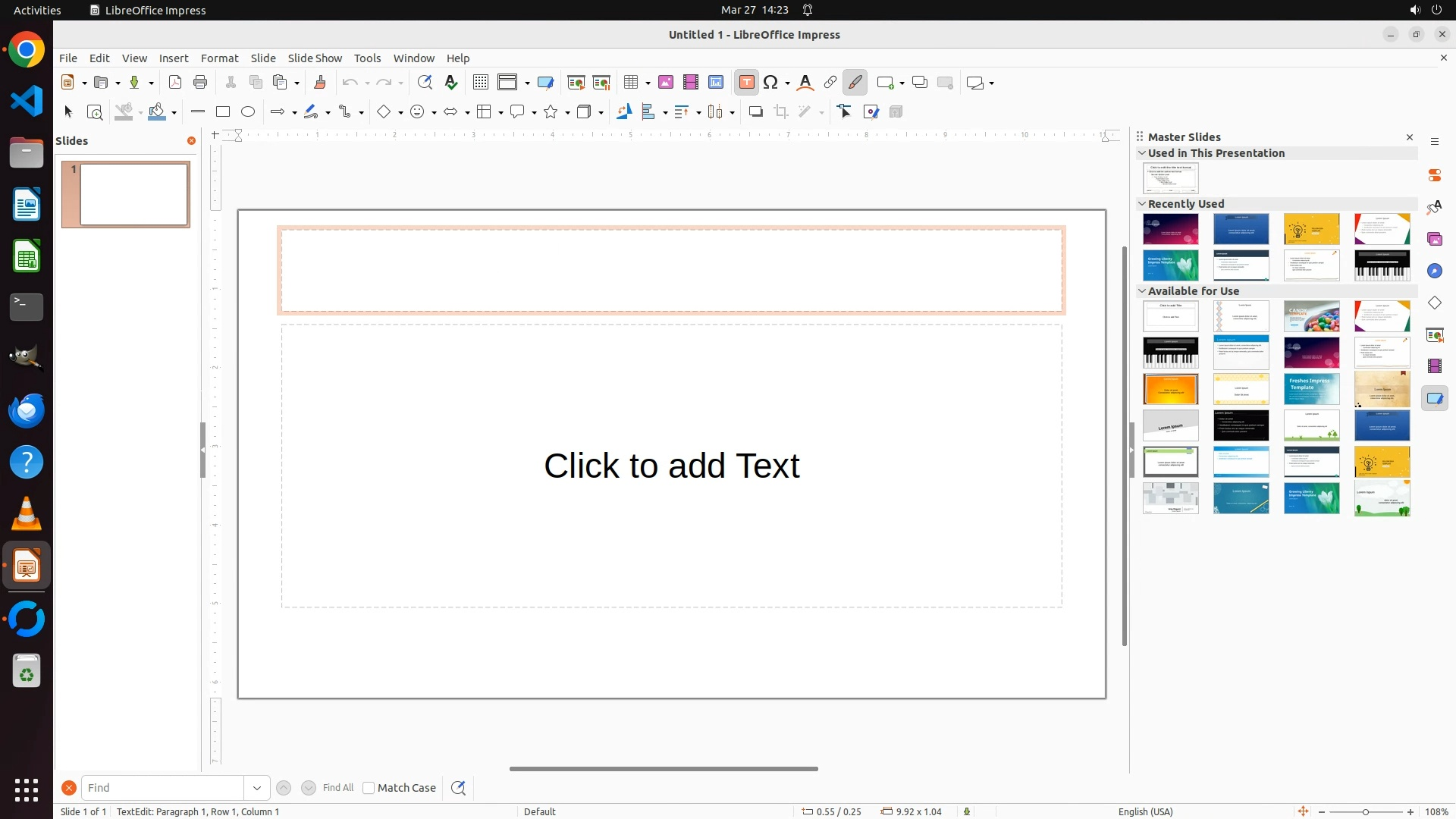
Task: Click the Insert Image toolbar icon
Action: coord(666,83)
